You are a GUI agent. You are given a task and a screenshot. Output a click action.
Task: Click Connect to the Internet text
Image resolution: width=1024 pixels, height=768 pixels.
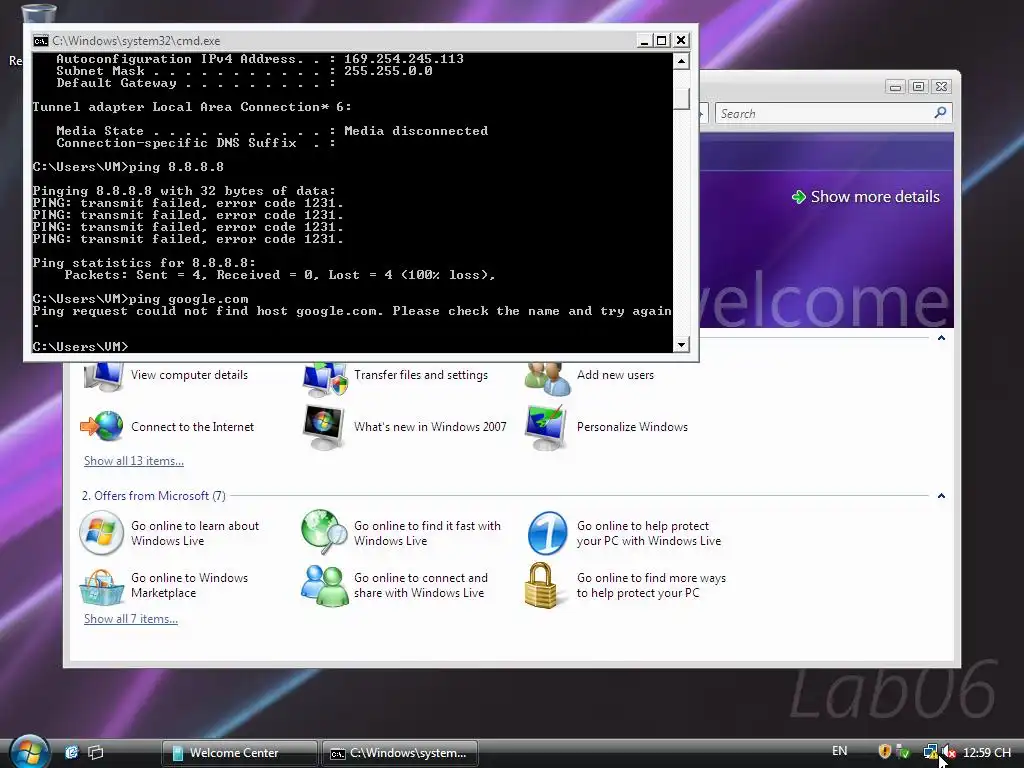(x=193, y=426)
